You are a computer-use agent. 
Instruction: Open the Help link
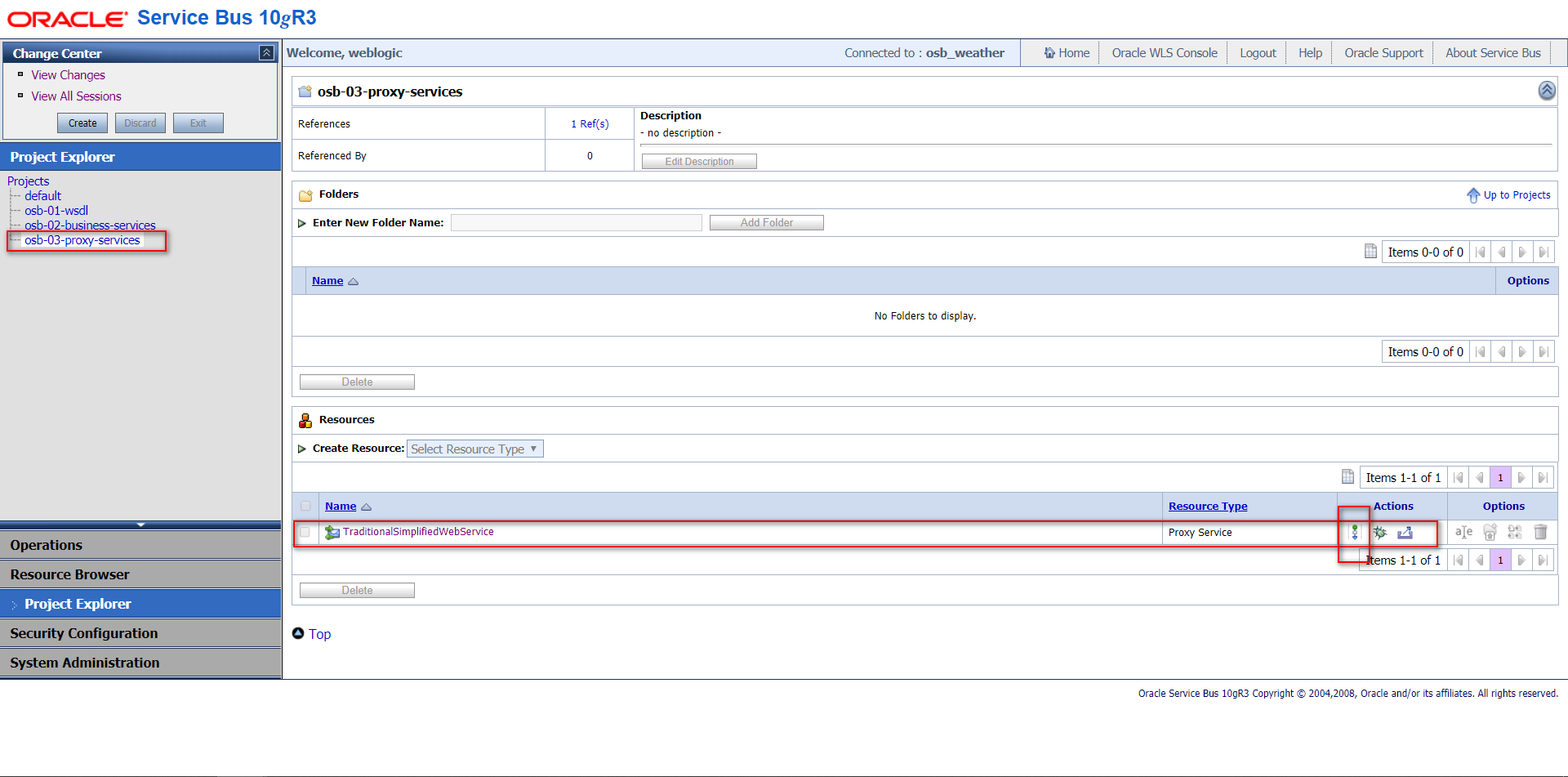pyautogui.click(x=1310, y=53)
